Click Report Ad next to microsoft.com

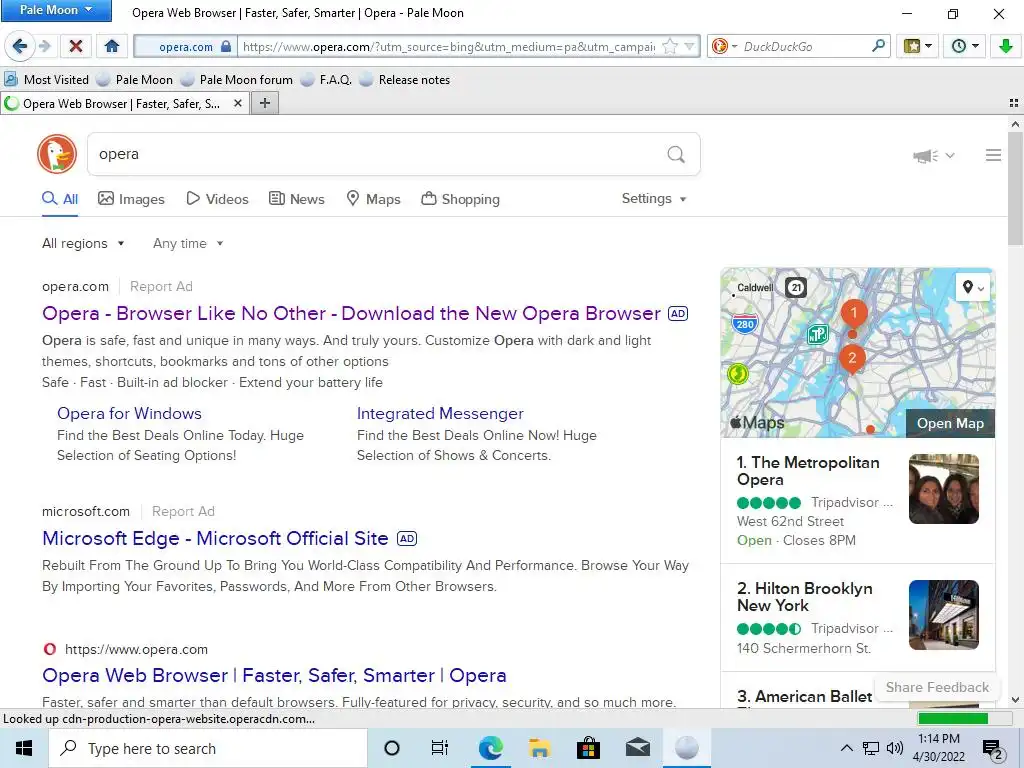pos(184,511)
